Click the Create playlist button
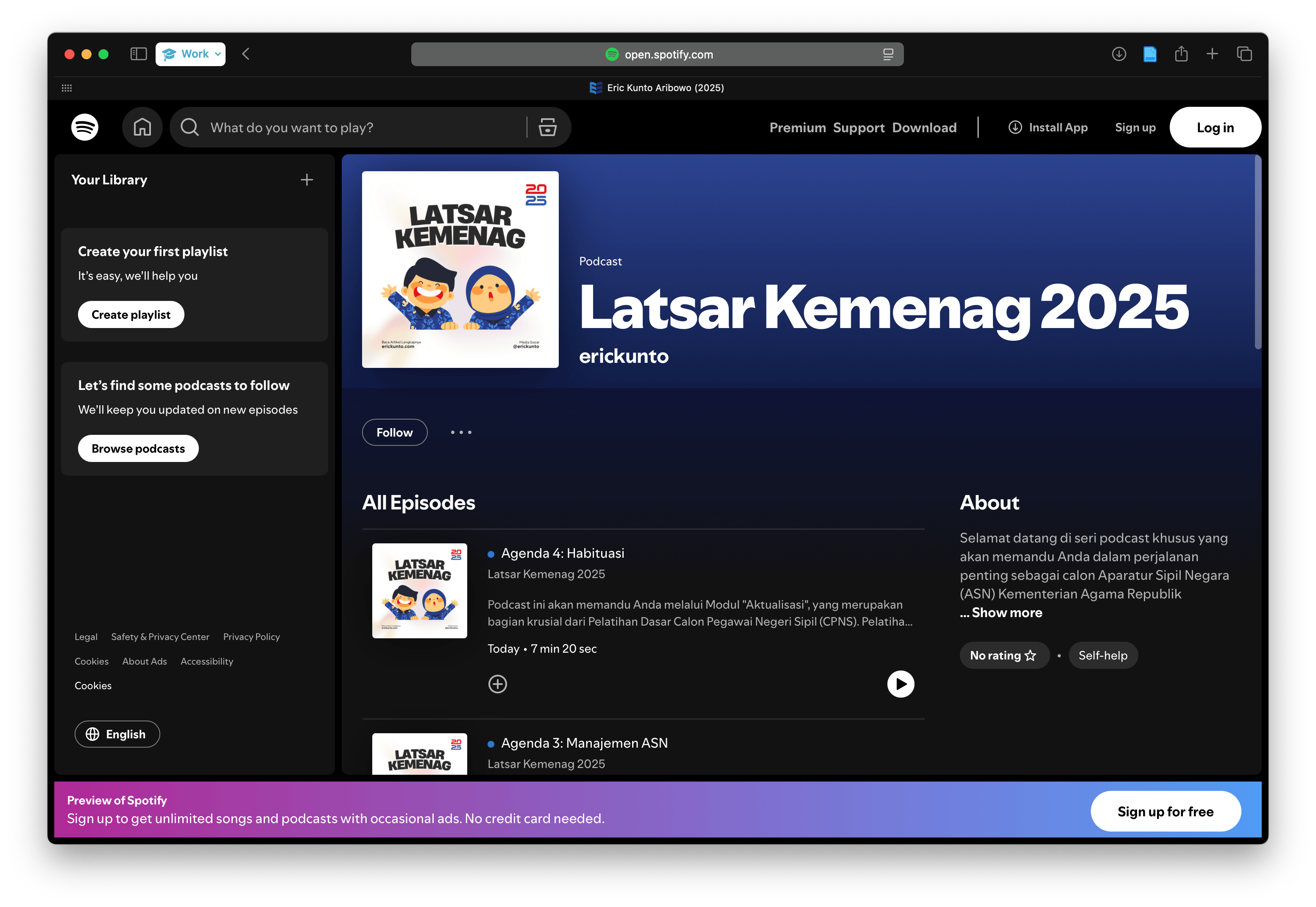Viewport: 1316px width, 907px height. (131, 315)
